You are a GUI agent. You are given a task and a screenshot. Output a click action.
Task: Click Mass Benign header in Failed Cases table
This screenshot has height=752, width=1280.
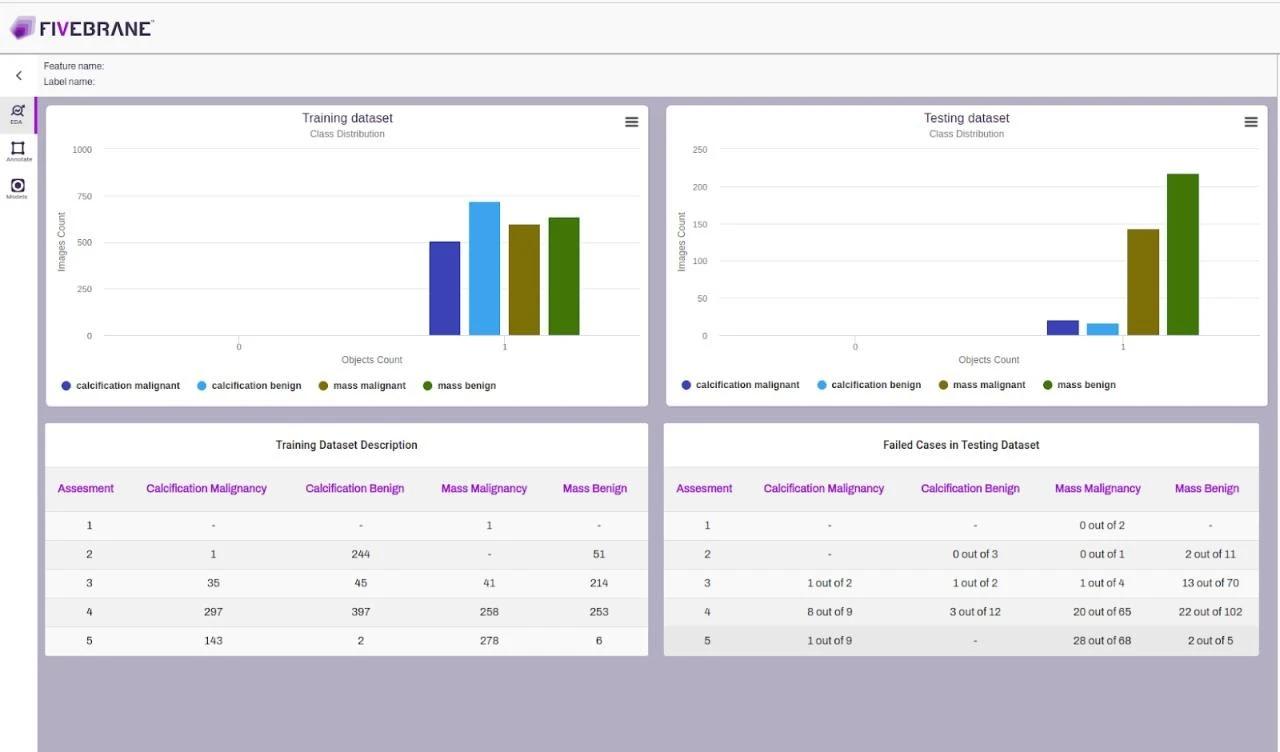[x=1206, y=489]
